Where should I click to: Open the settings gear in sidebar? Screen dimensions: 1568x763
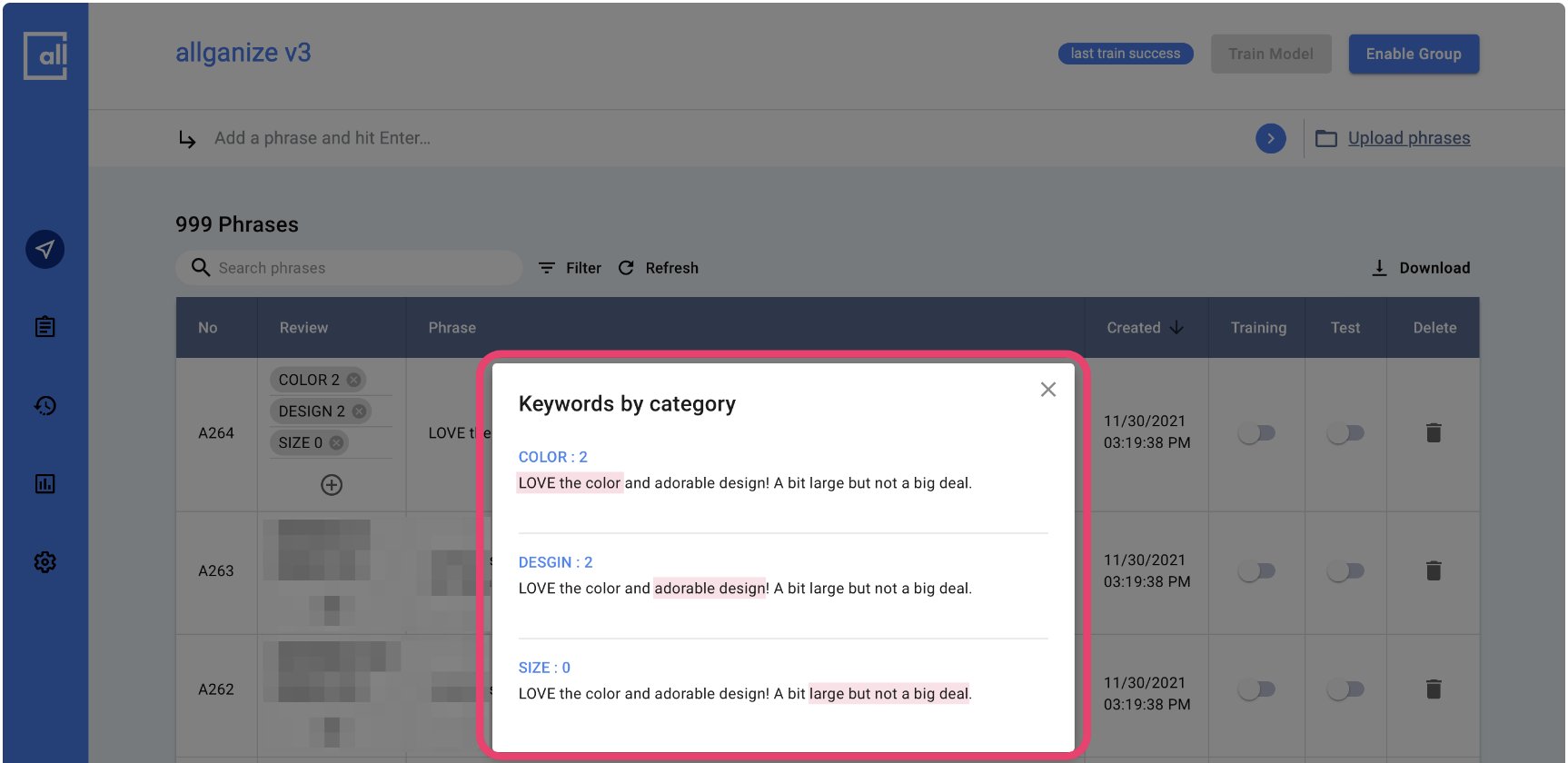[45, 562]
